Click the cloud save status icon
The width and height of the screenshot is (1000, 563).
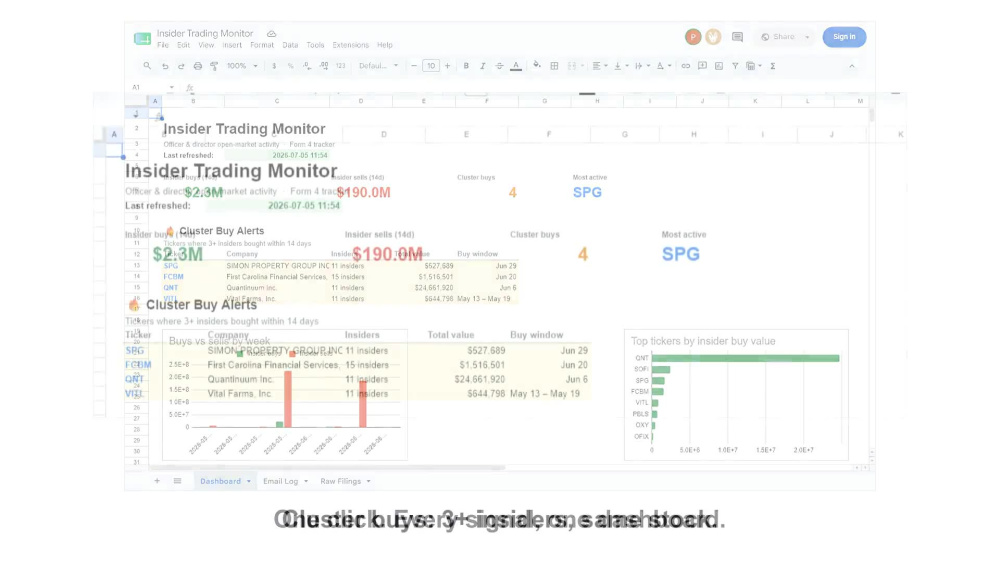tap(272, 33)
